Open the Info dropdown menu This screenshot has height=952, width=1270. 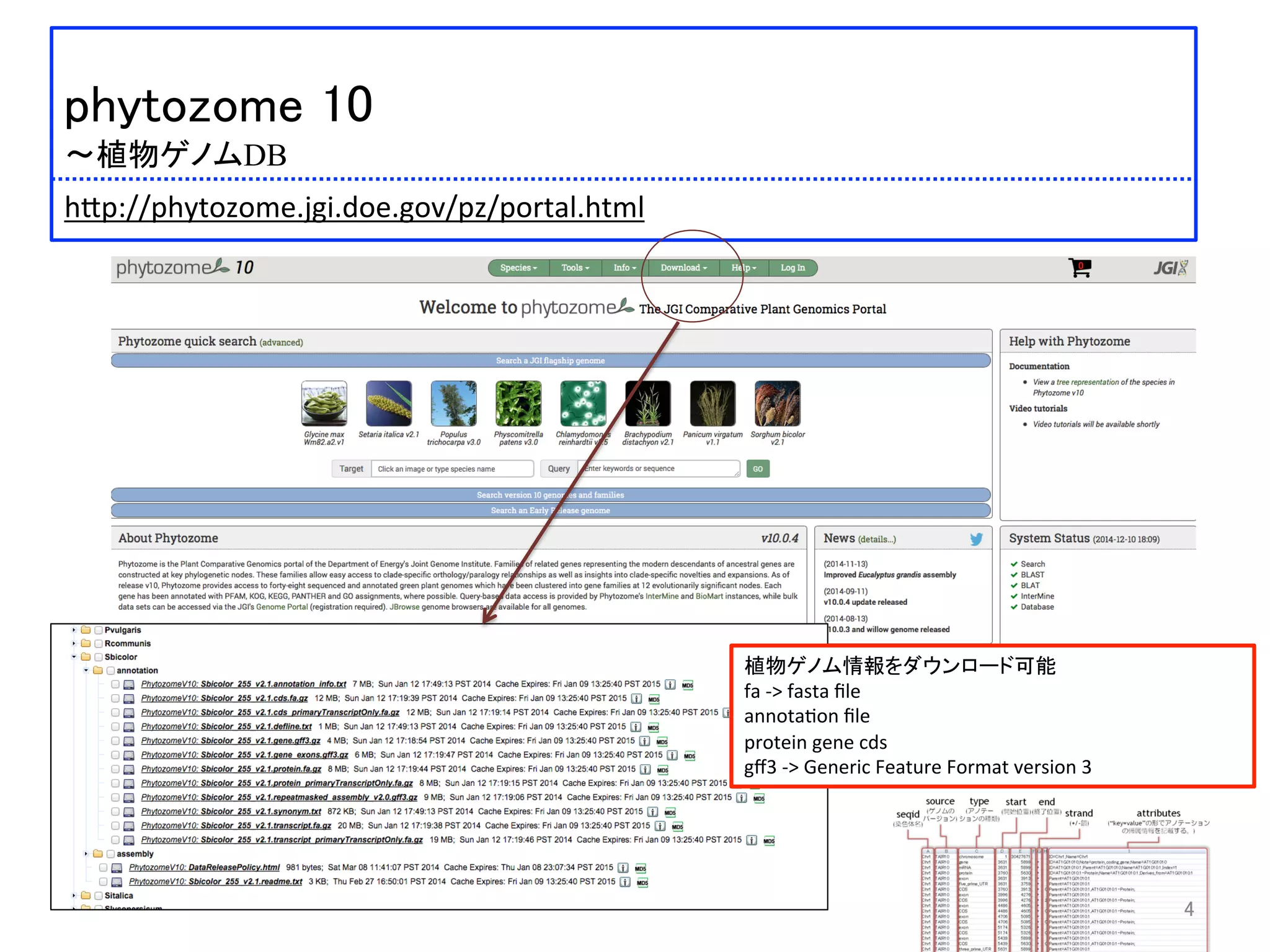[x=624, y=268]
